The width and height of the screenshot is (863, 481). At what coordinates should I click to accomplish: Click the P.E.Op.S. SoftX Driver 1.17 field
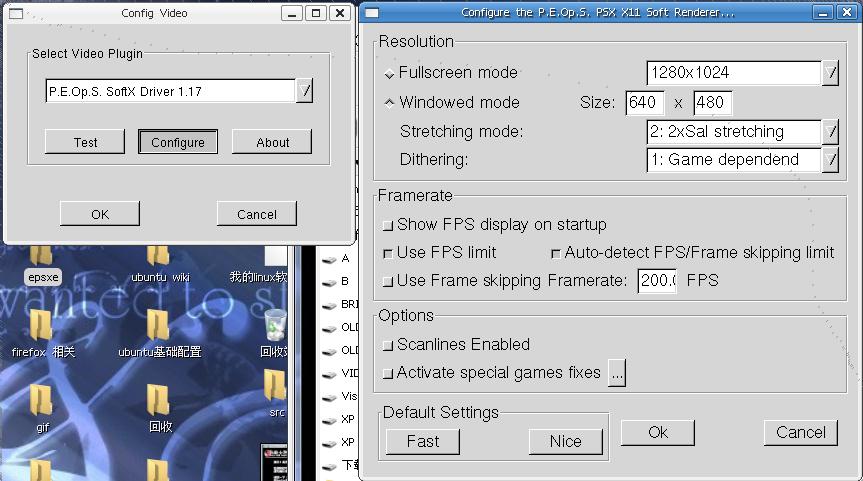point(170,91)
